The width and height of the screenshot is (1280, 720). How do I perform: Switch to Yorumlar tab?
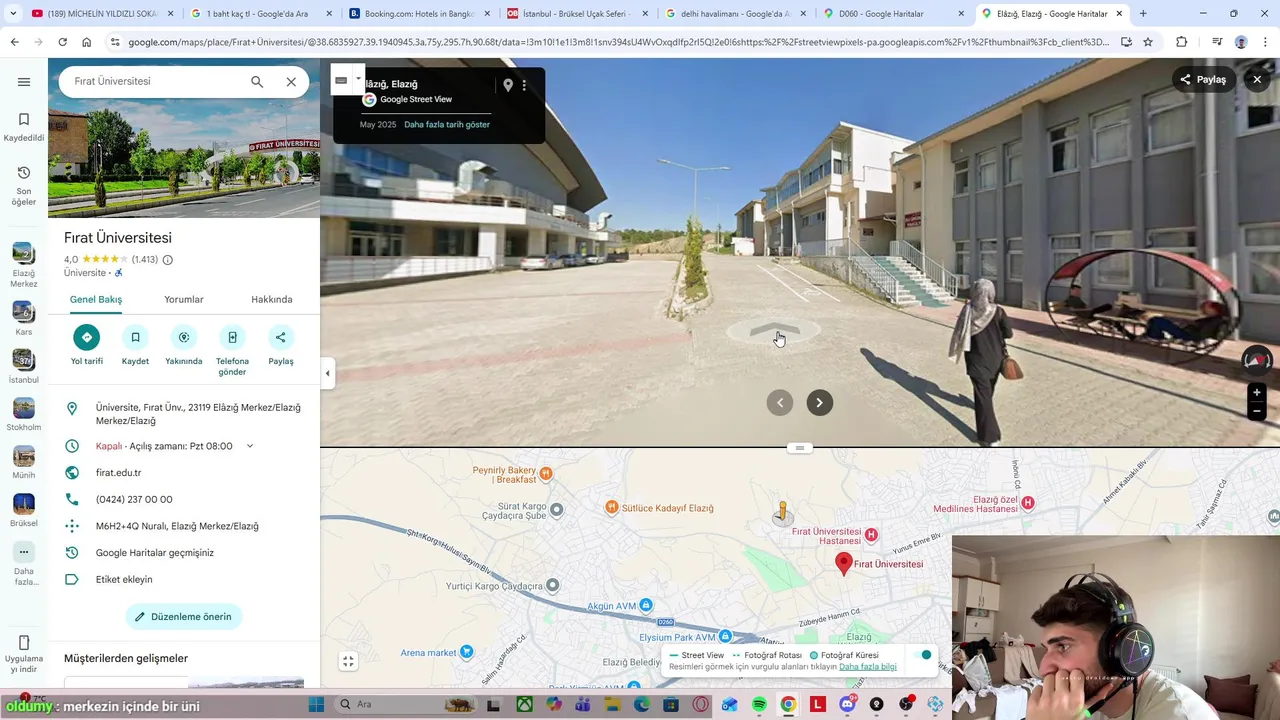click(x=184, y=299)
